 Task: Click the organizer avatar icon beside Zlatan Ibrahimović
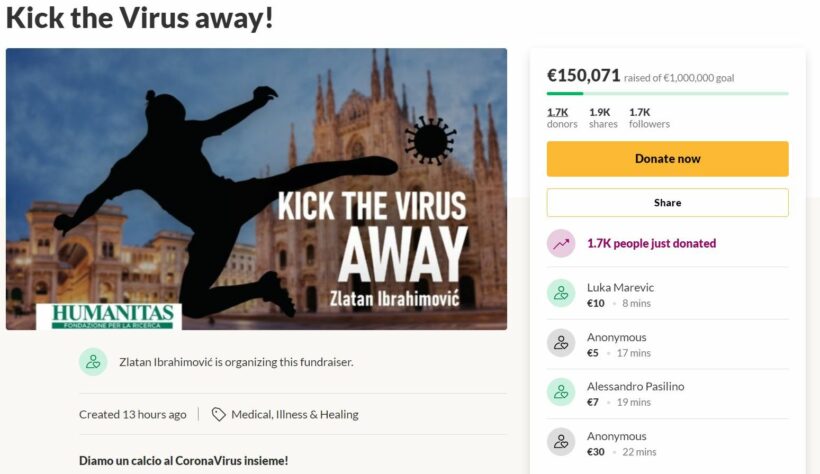93,362
